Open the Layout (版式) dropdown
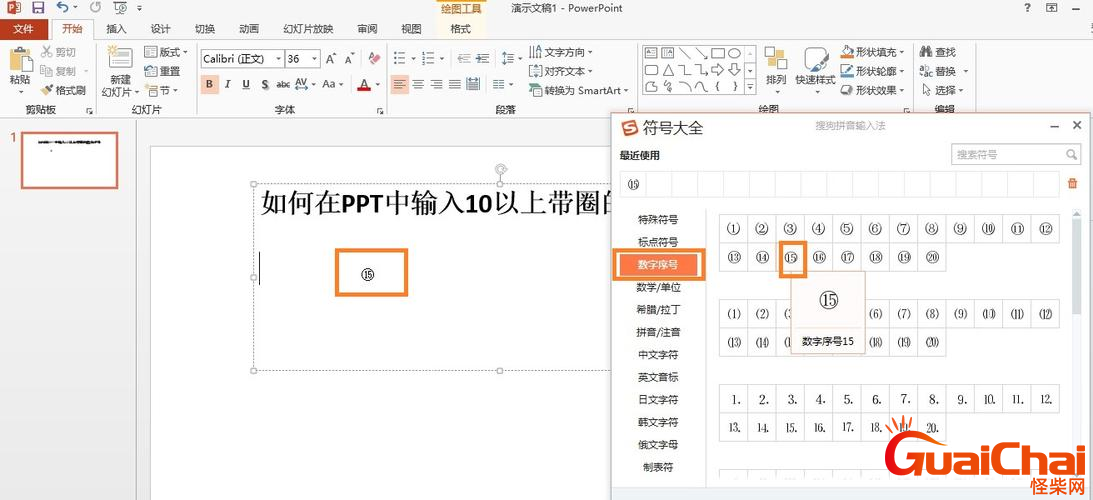This screenshot has width=1093, height=500. pyautogui.click(x=167, y=52)
